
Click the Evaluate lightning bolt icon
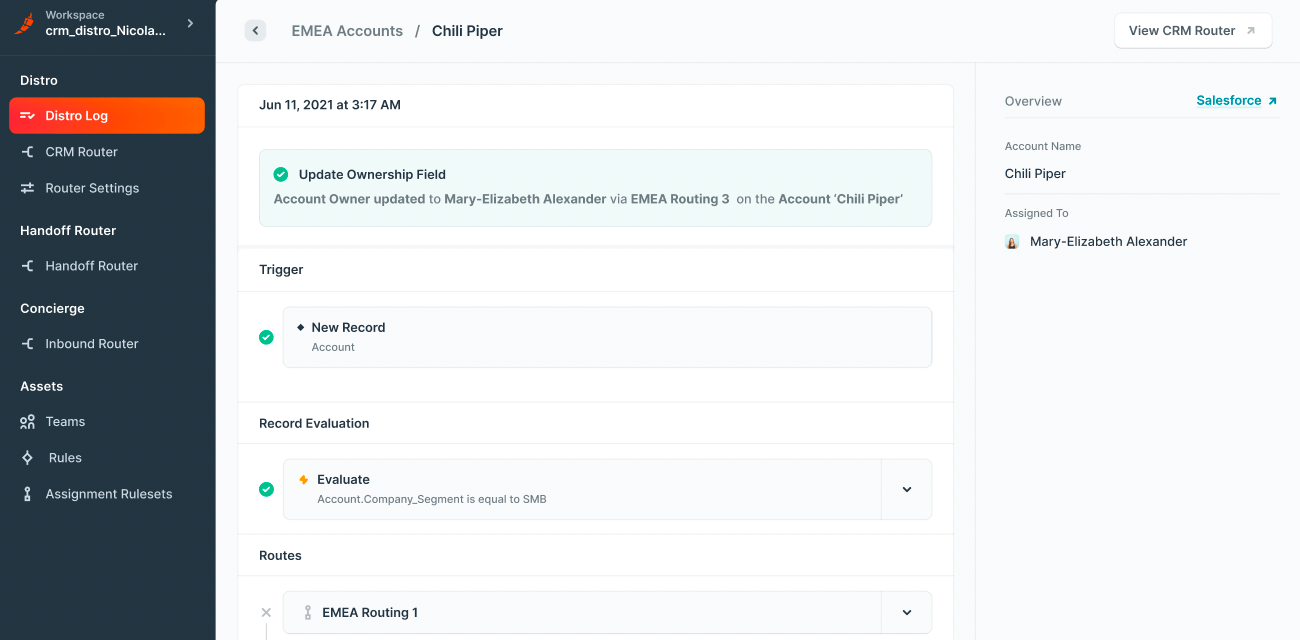[x=304, y=480]
